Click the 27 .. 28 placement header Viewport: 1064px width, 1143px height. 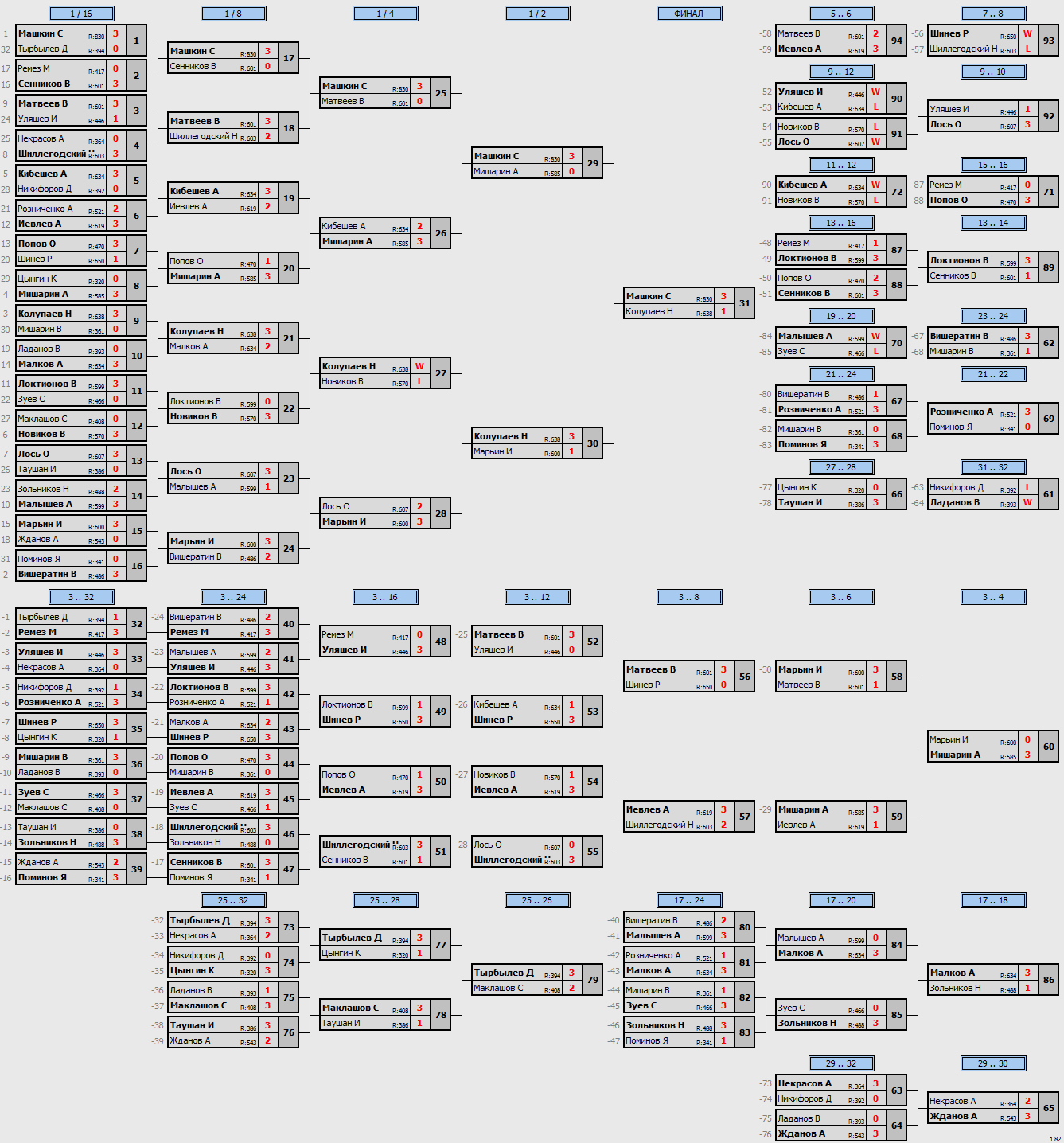[841, 467]
